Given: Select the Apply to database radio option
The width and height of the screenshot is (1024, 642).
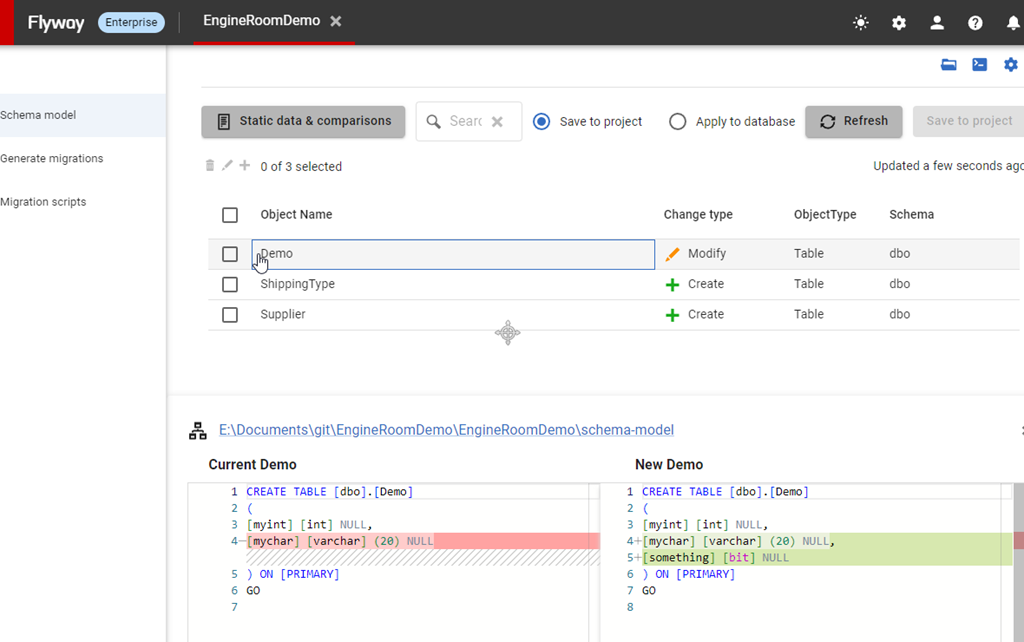Looking at the screenshot, I should pos(678,122).
